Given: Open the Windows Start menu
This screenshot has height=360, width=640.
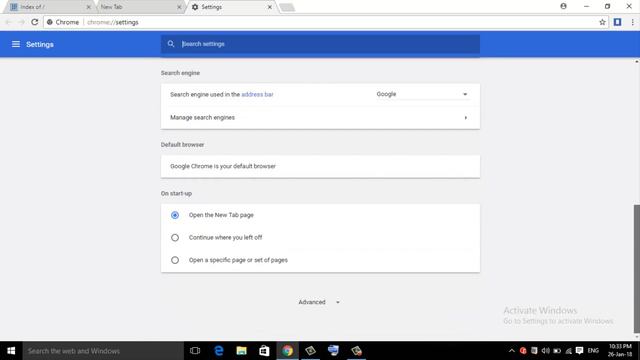Looking at the screenshot, I should 11,351.
